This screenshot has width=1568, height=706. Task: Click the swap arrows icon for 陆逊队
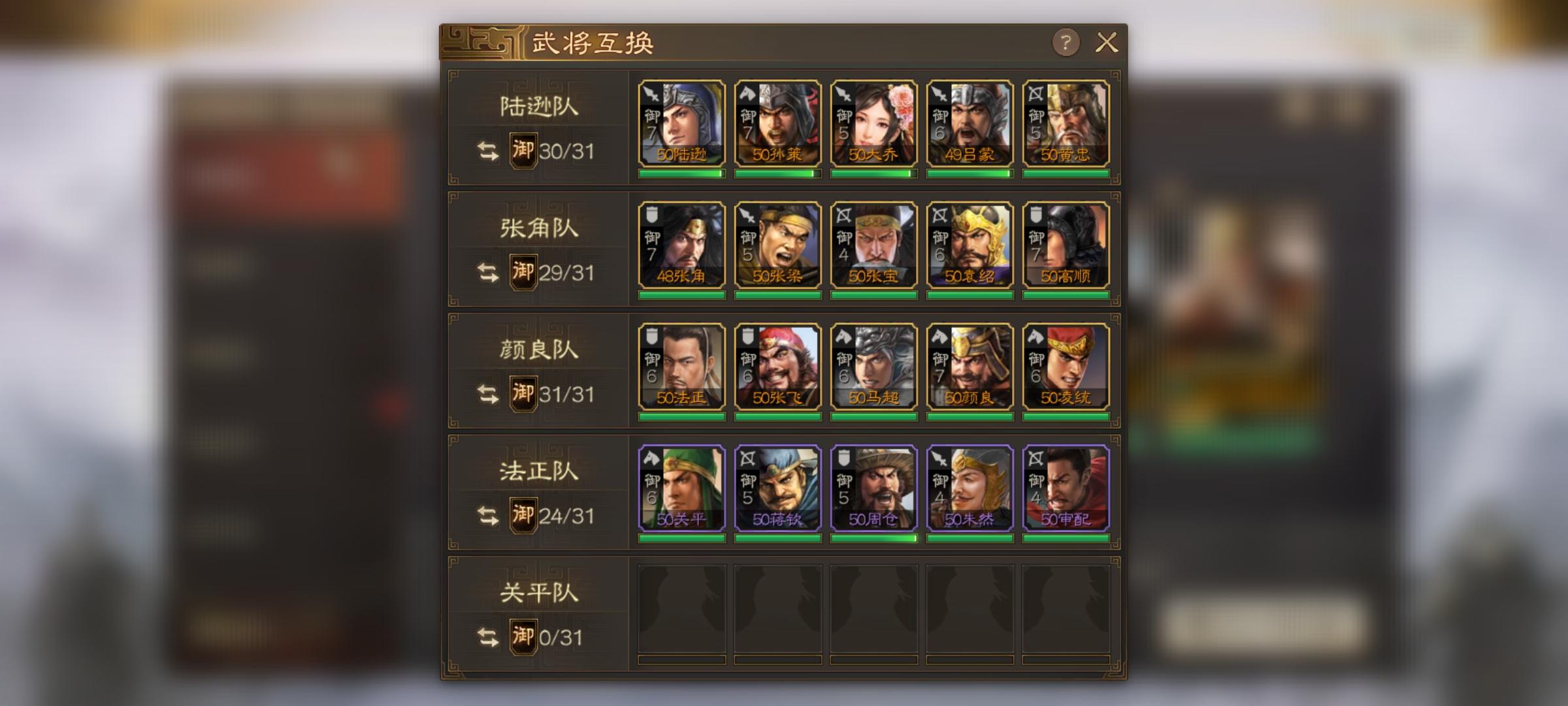pos(487,151)
